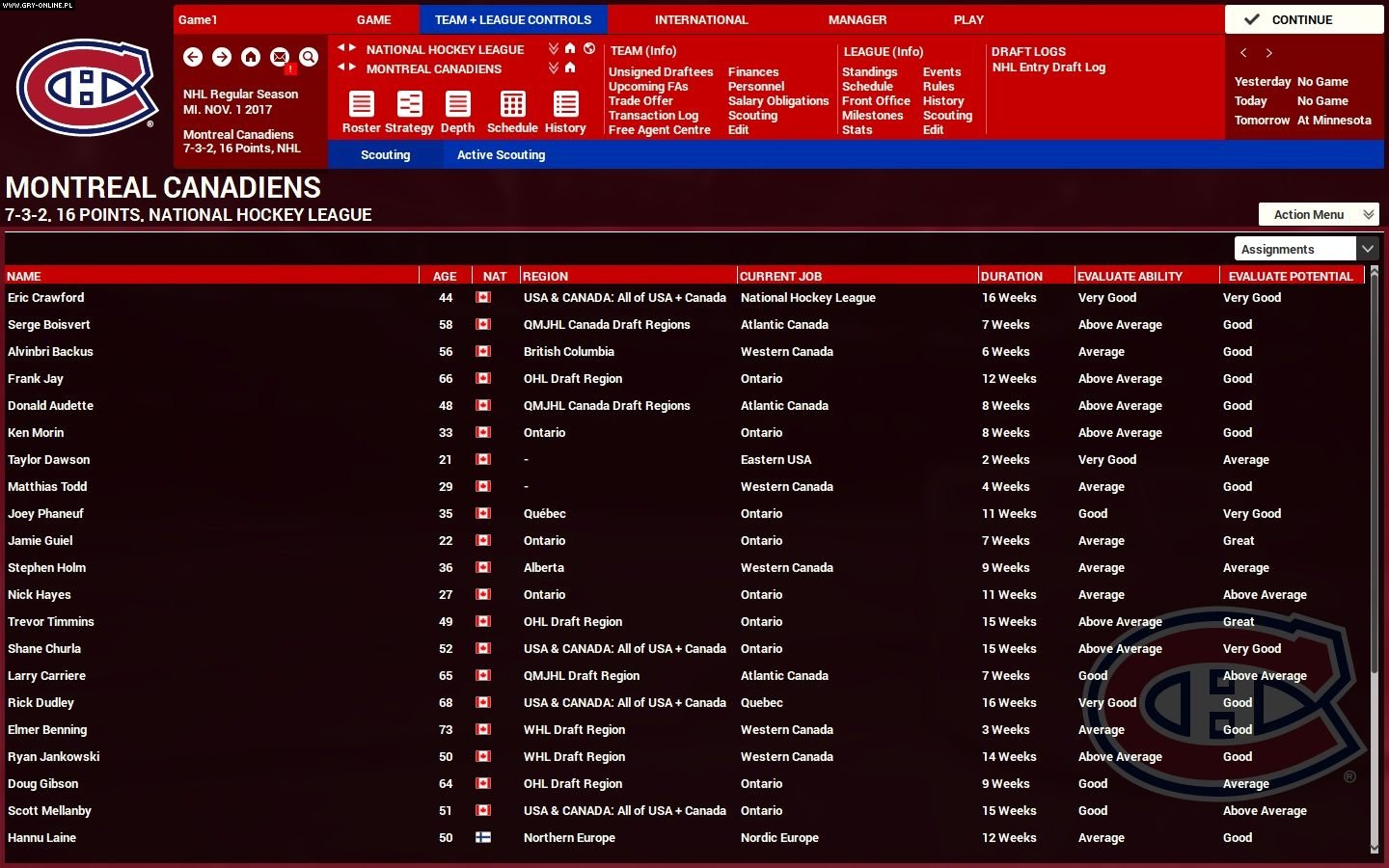Expand the Action Menu dropdown
The image size is (1389, 868).
(1318, 214)
